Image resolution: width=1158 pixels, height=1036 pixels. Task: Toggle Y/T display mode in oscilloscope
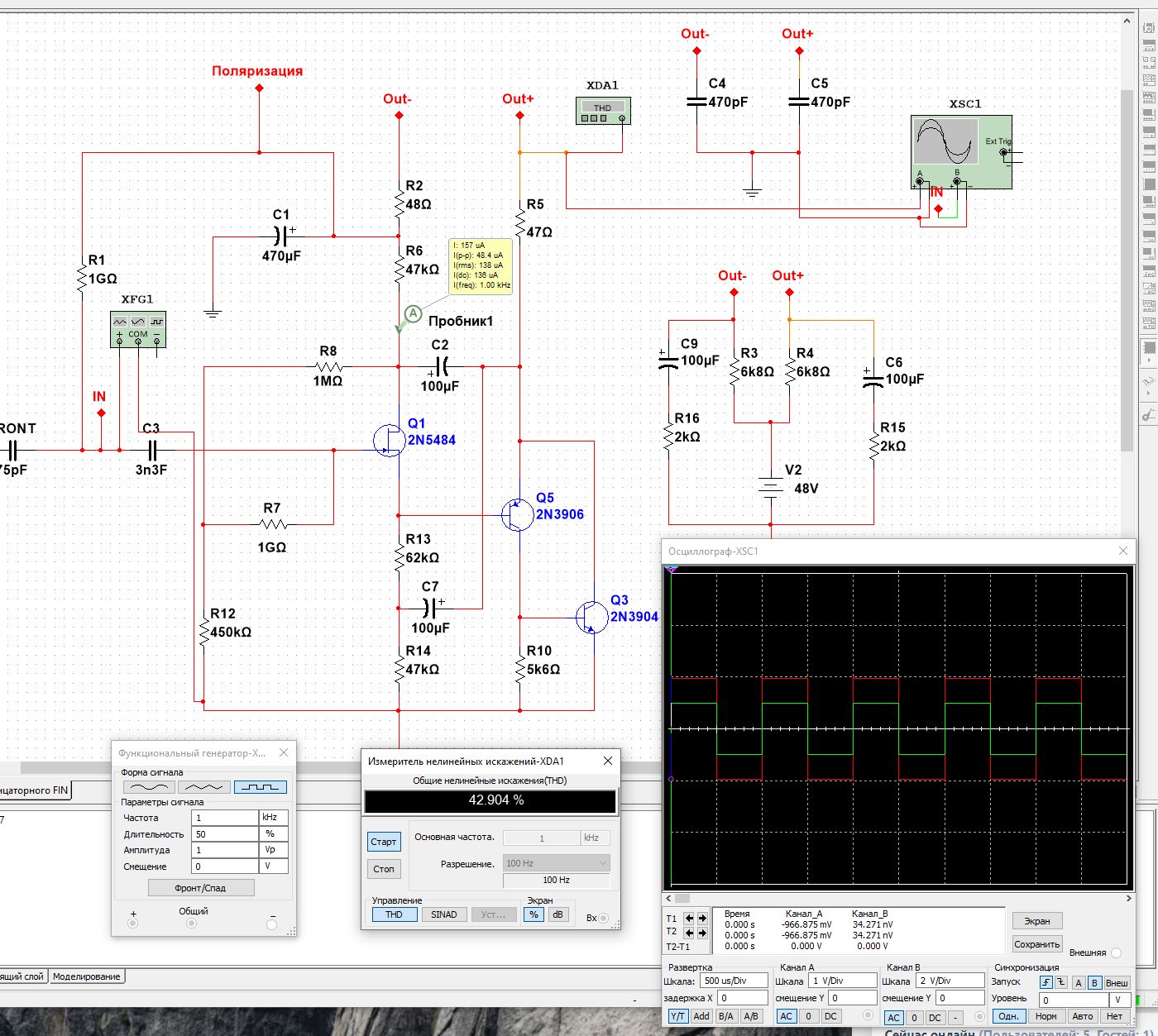(677, 1016)
